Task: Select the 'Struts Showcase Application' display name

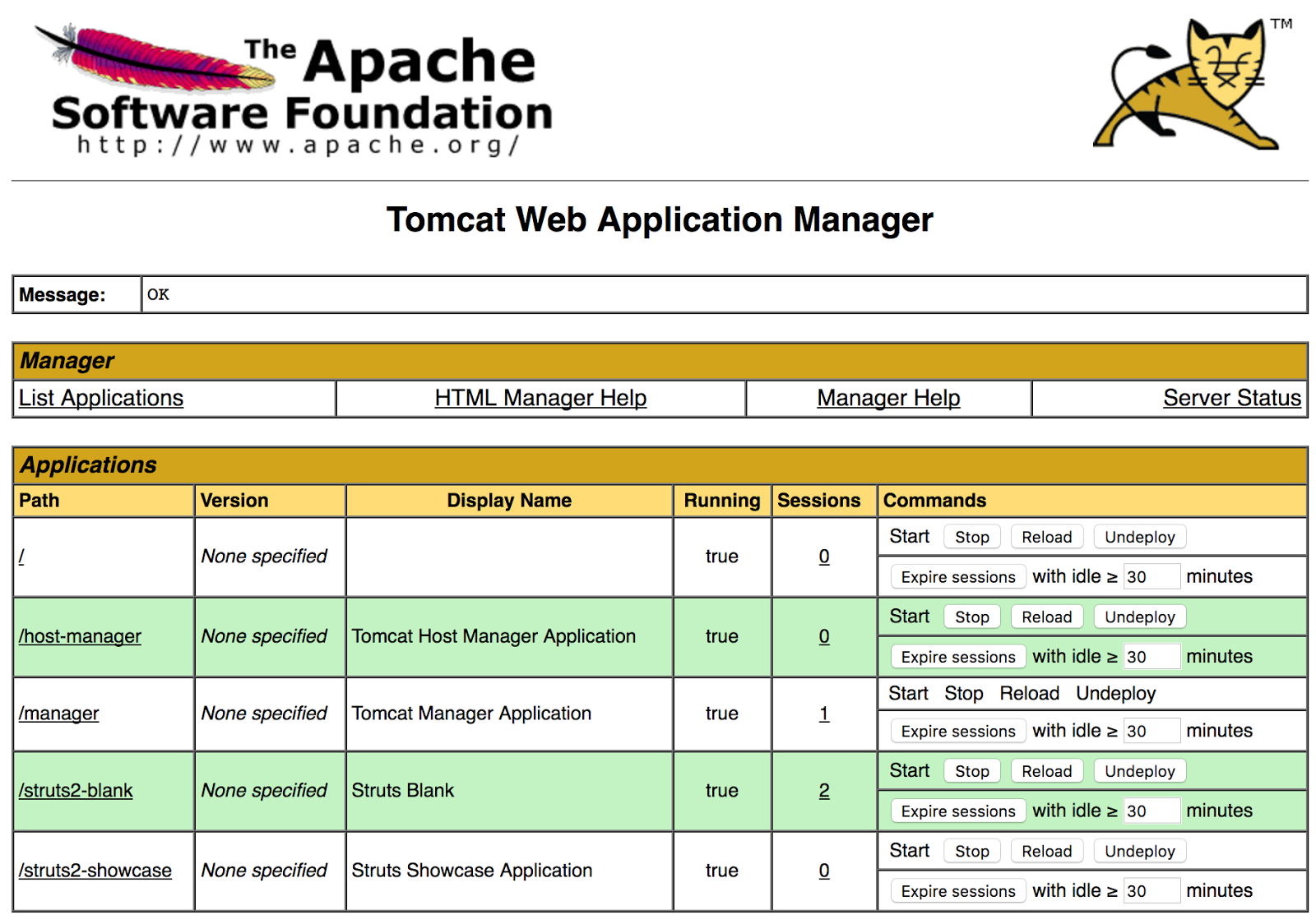Action: (472, 871)
